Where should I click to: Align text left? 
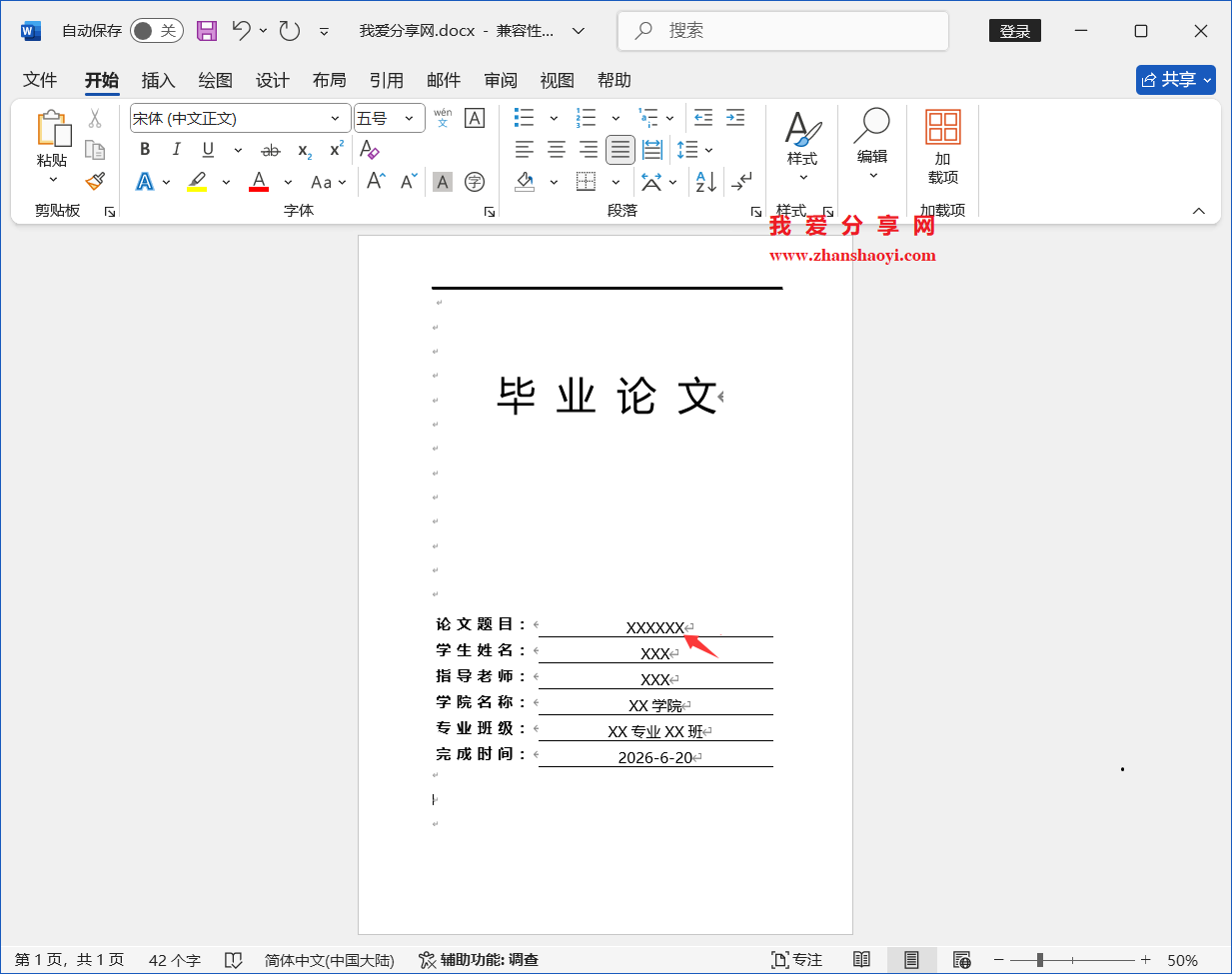(x=525, y=150)
